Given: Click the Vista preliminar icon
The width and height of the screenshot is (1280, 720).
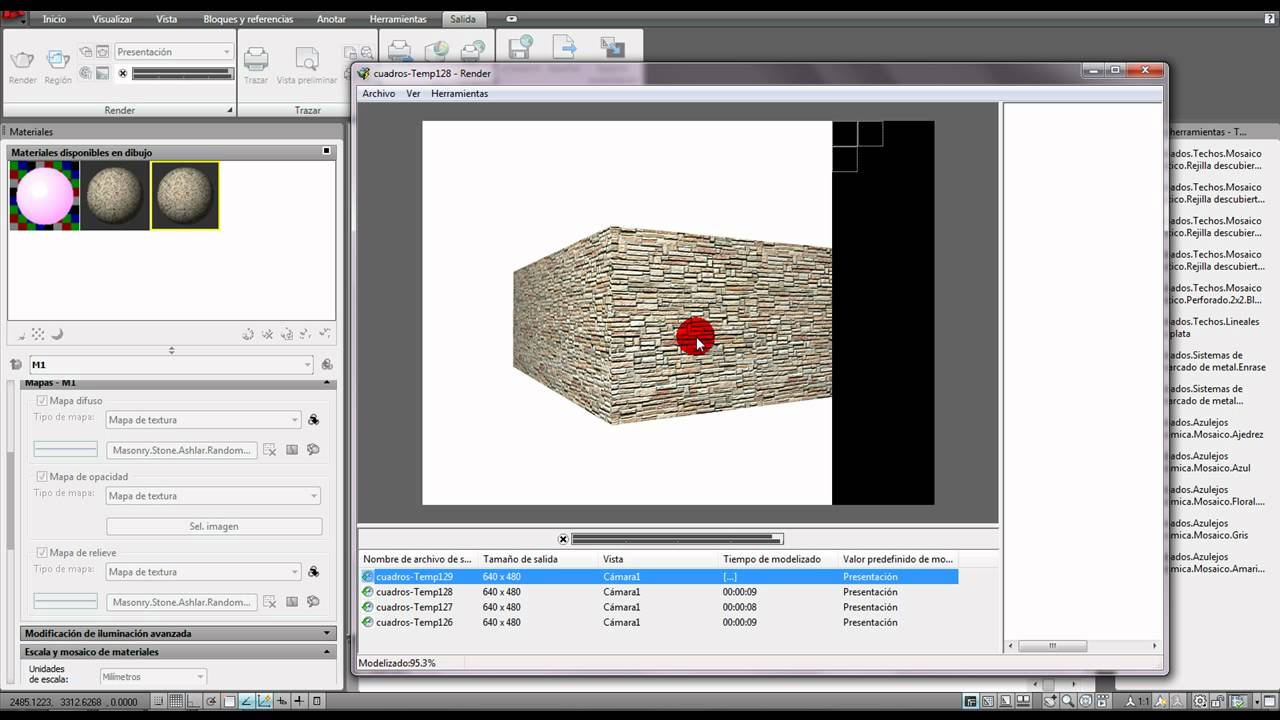Looking at the screenshot, I should [307, 60].
